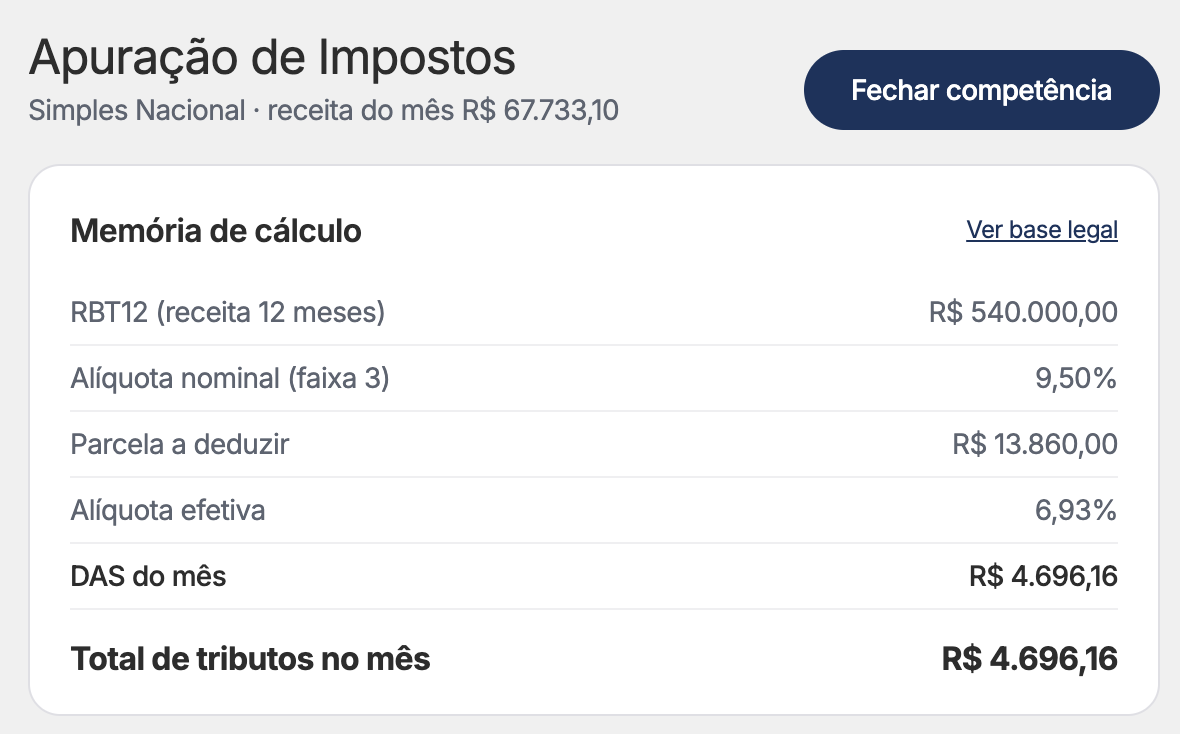
Task: Select the bold total R$ 4.696,16 amount
Action: coord(1029,659)
